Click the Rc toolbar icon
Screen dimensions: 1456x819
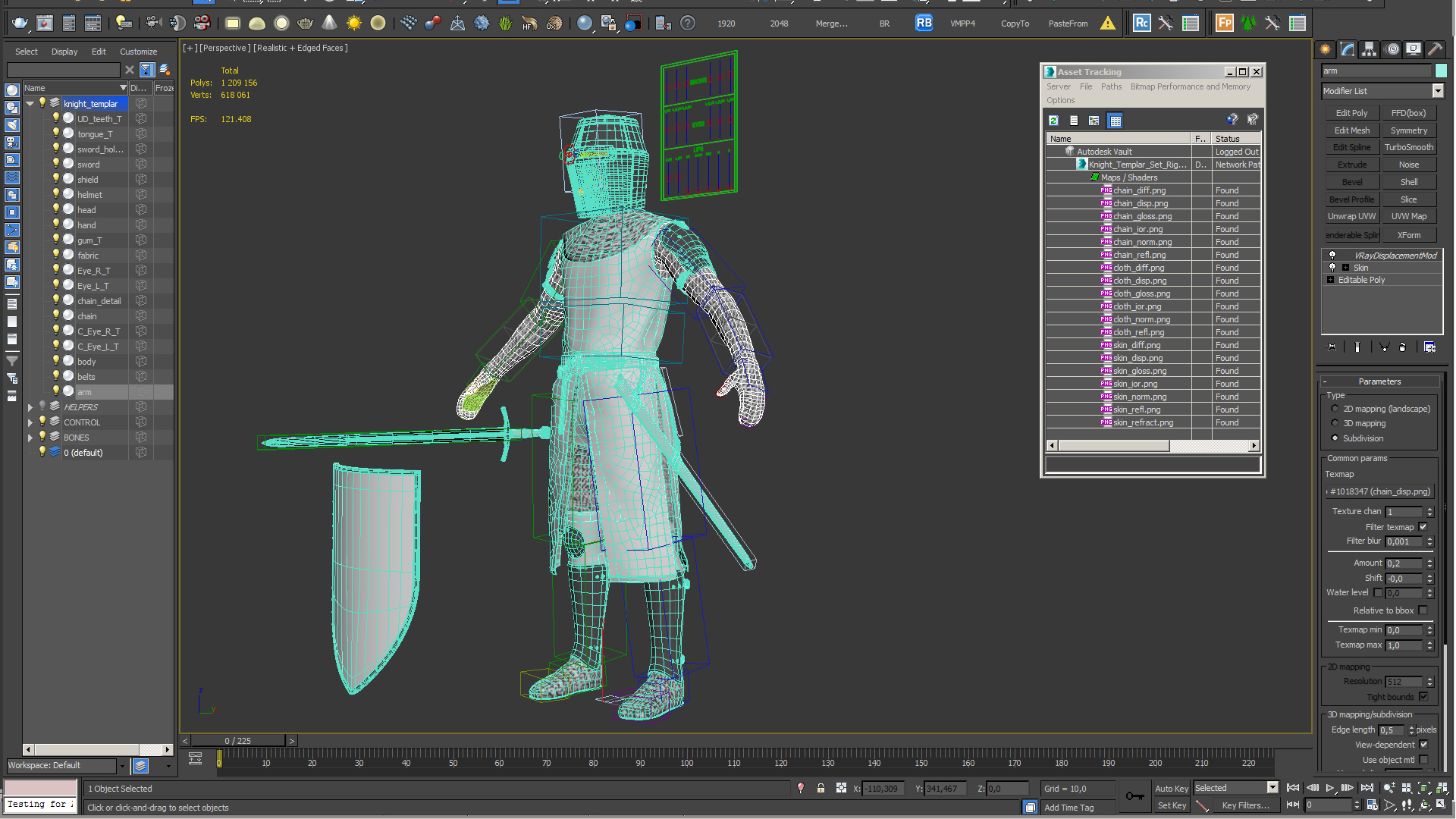pyautogui.click(x=1141, y=24)
